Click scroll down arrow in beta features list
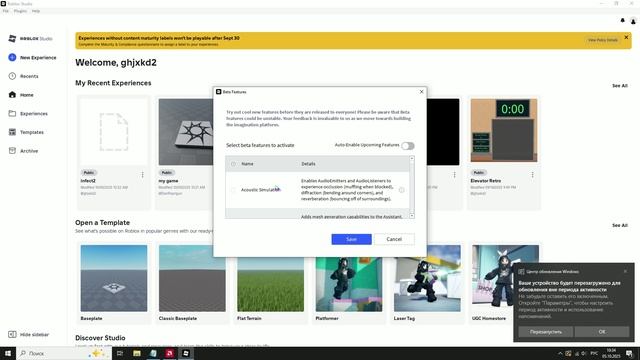The height and width of the screenshot is (360, 640). click(412, 216)
